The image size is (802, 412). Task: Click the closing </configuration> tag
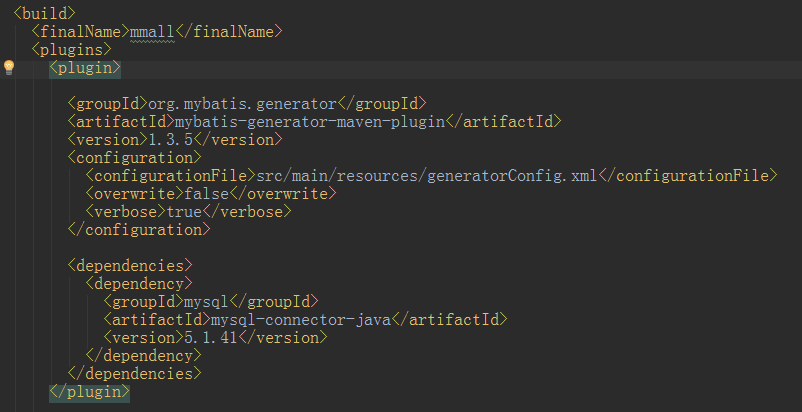(x=139, y=230)
